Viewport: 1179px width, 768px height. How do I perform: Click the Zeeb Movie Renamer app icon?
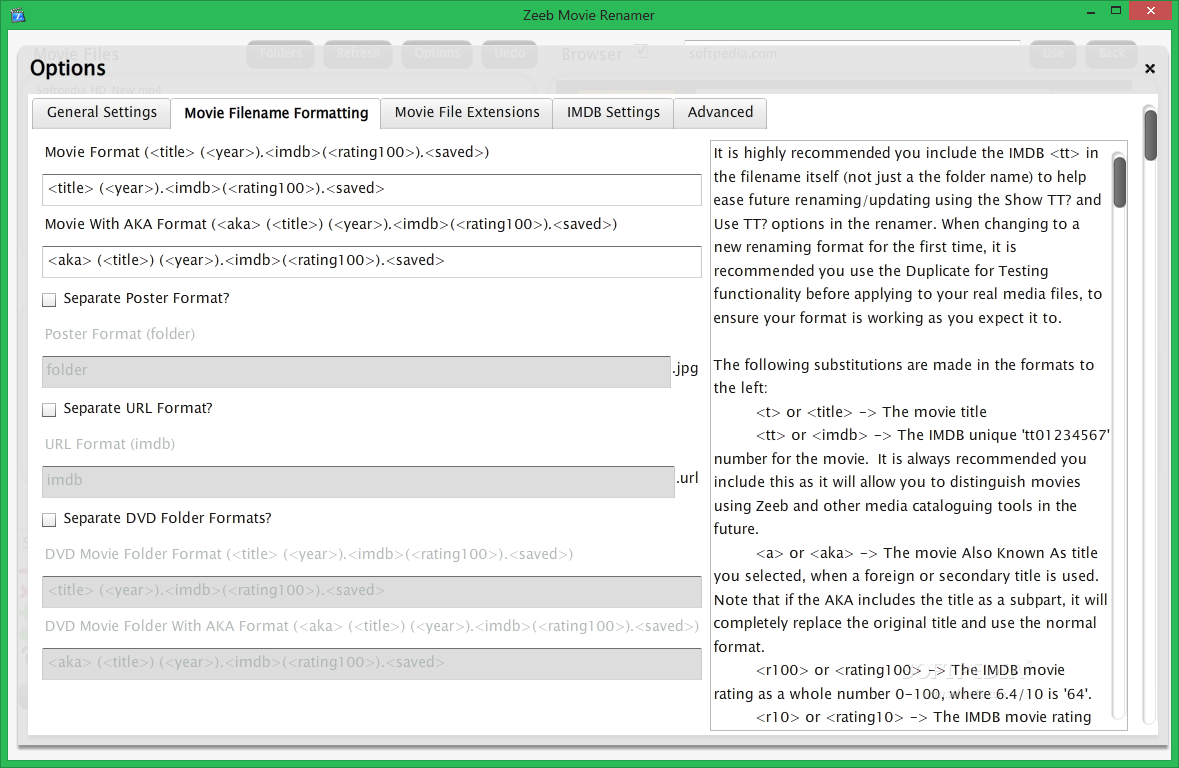(19, 15)
